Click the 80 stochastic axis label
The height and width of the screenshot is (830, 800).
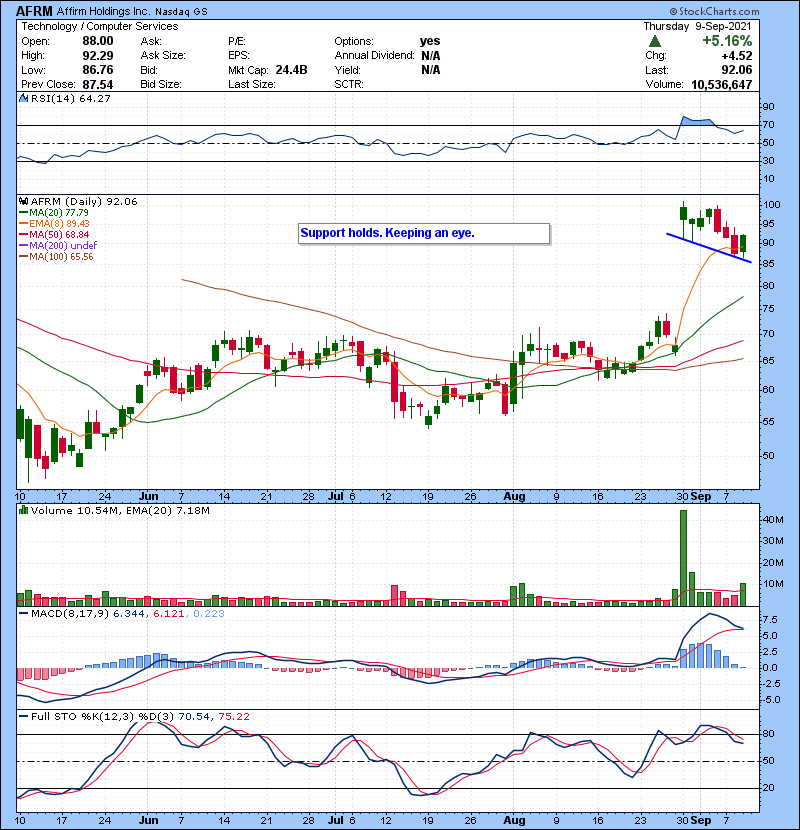tap(768, 734)
